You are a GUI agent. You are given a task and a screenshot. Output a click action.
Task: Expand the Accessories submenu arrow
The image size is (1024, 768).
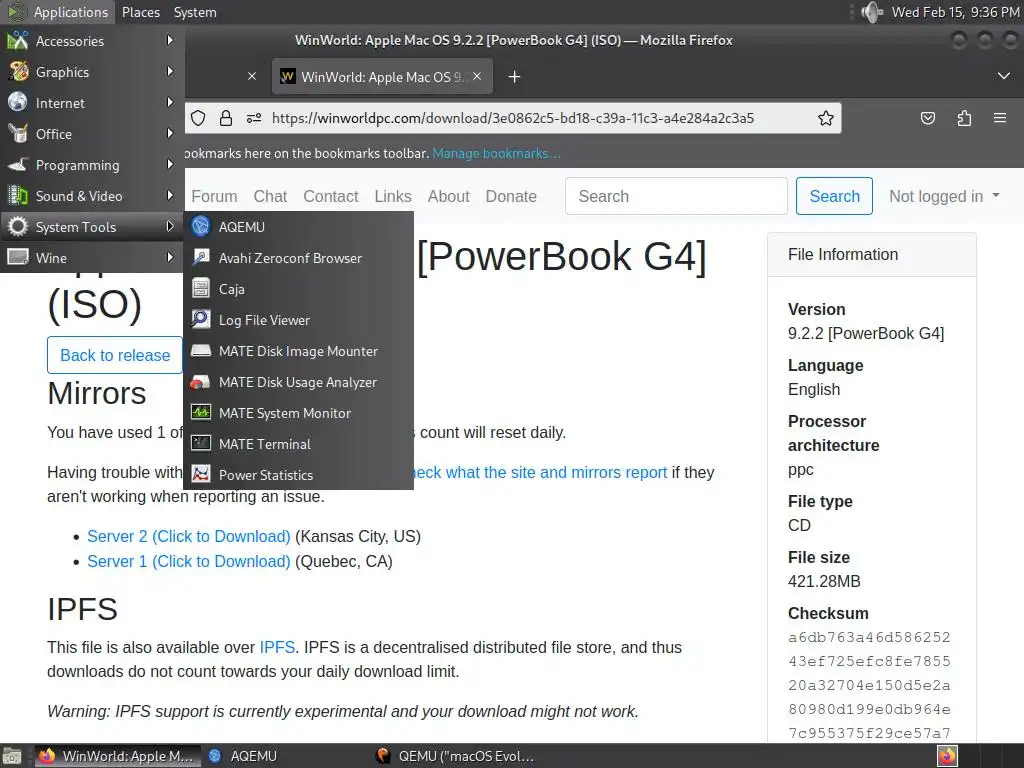(x=170, y=40)
